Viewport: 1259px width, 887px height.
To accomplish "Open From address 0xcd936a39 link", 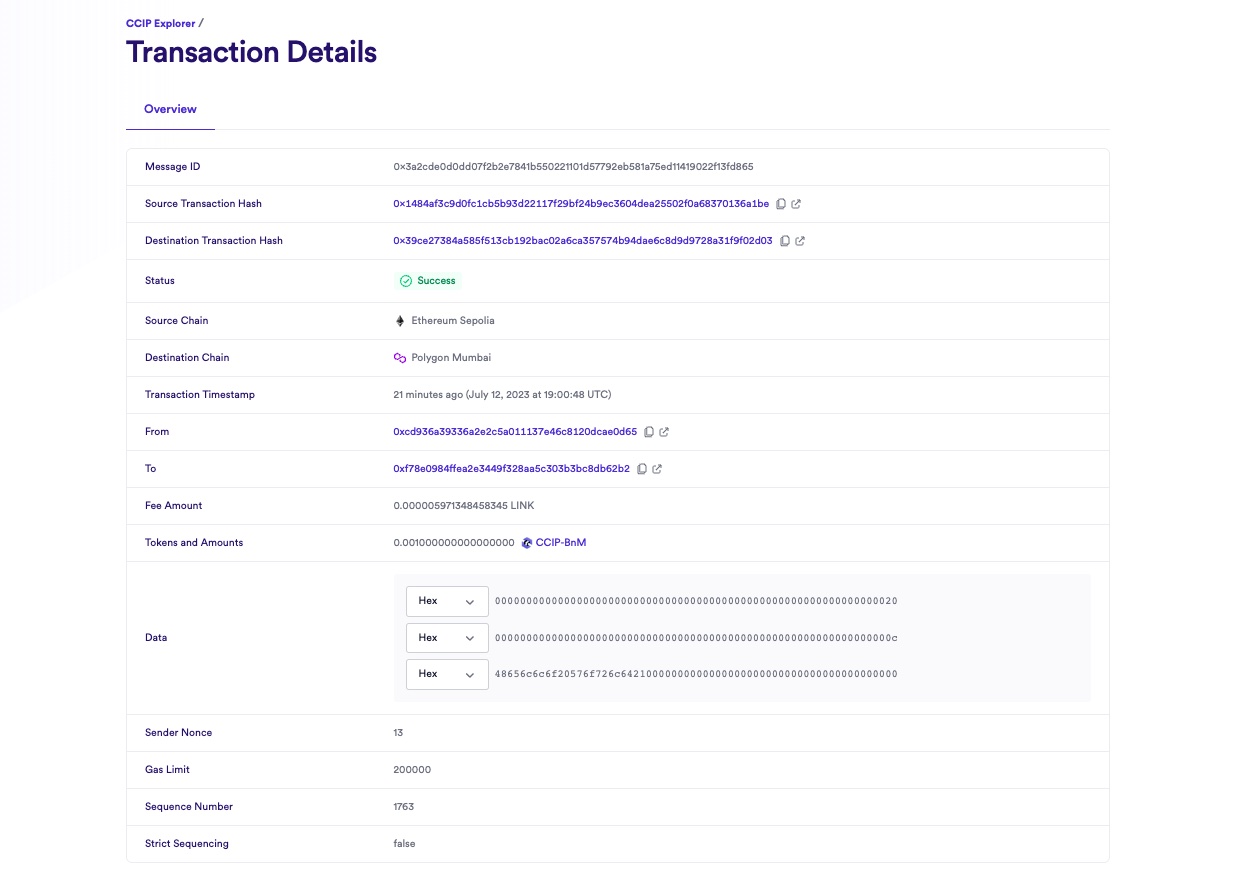I will [515, 432].
